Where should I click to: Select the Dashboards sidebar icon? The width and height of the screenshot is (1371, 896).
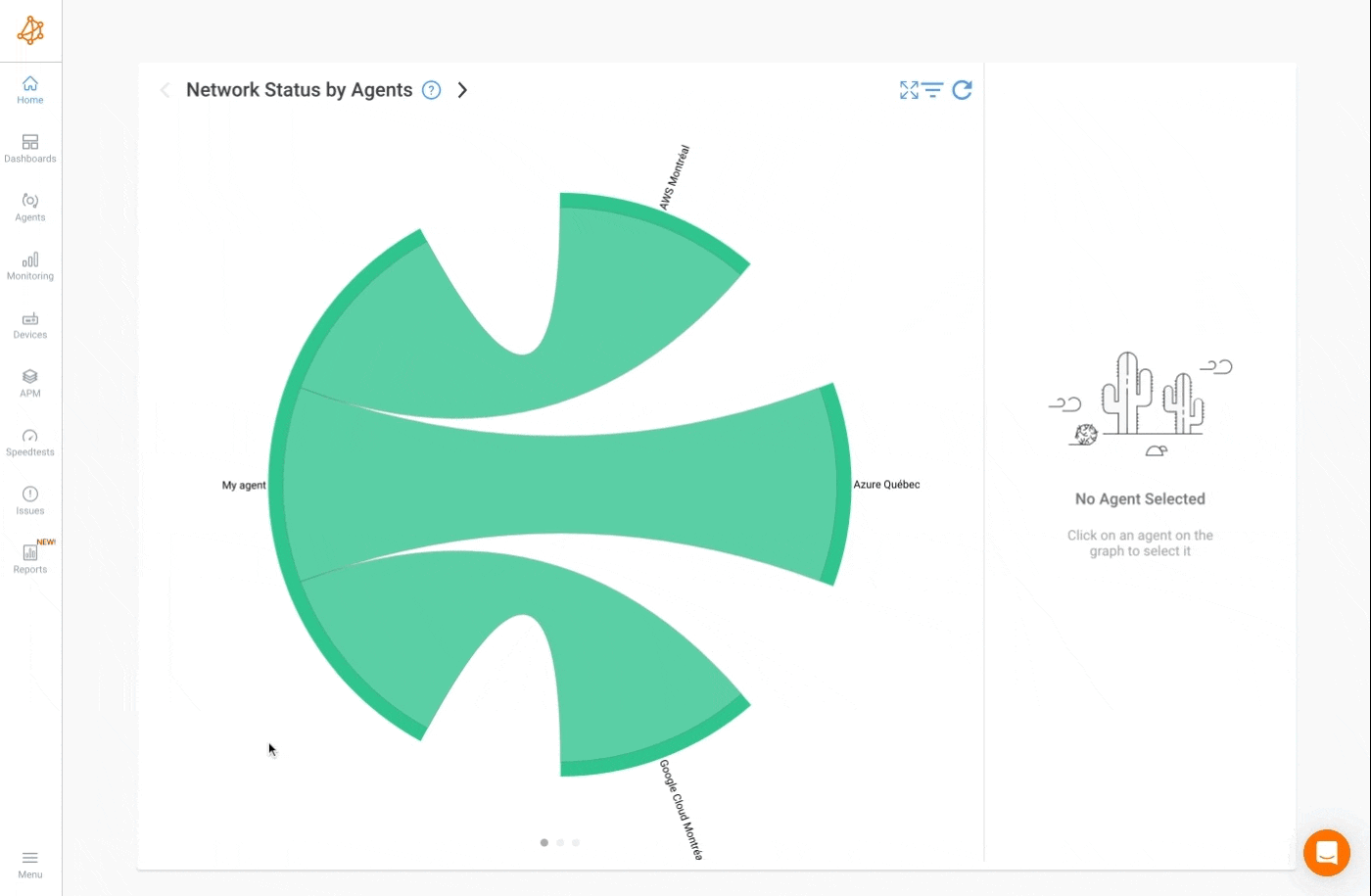[29, 148]
